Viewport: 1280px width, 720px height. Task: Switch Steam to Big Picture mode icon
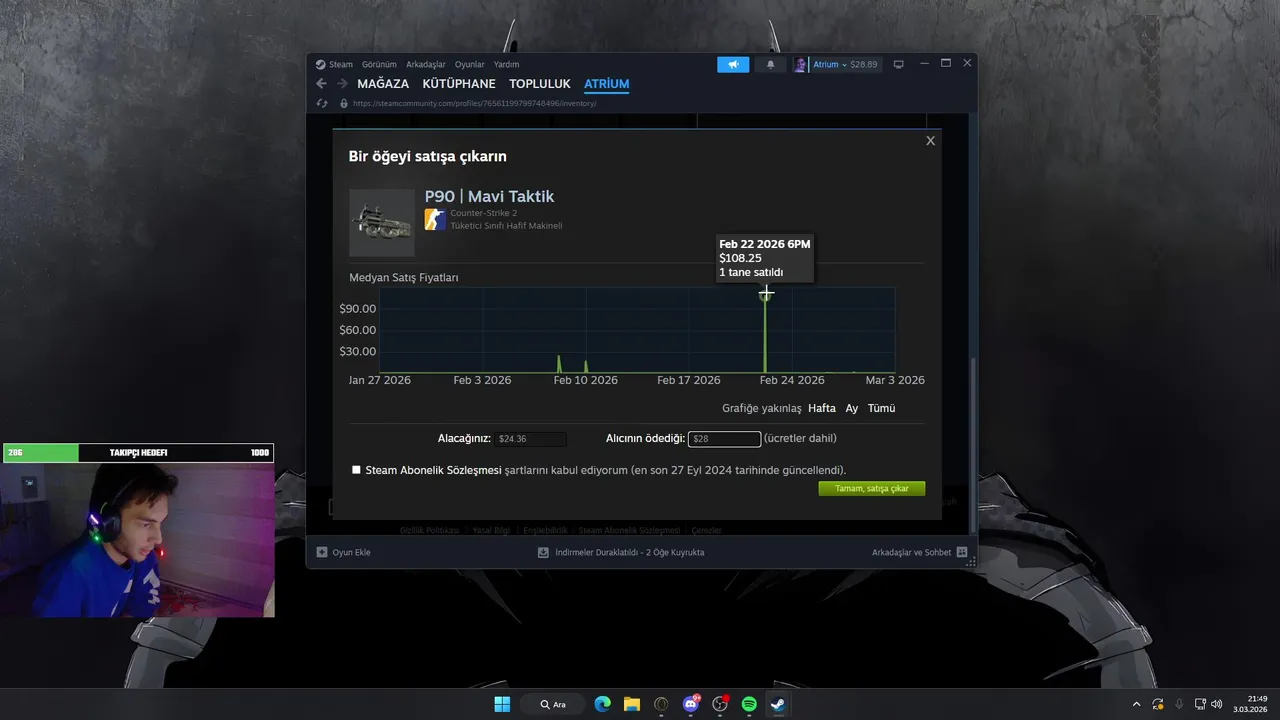[x=898, y=64]
